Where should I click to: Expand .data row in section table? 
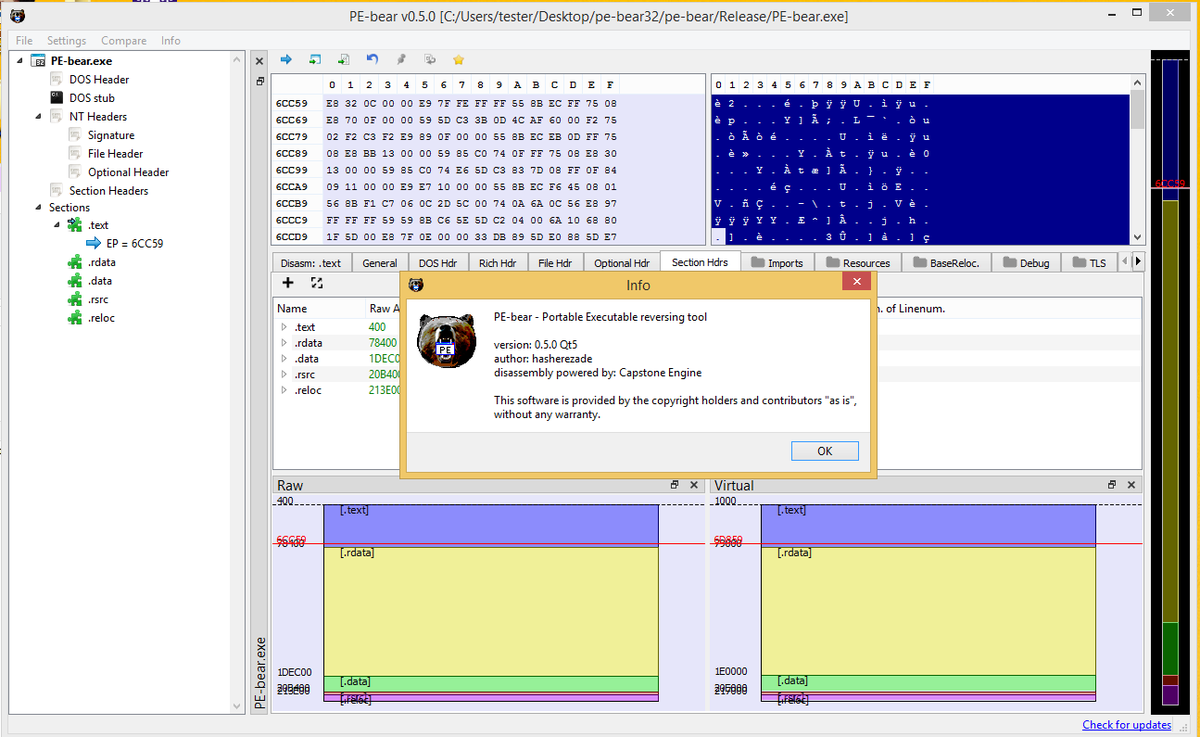click(284, 358)
